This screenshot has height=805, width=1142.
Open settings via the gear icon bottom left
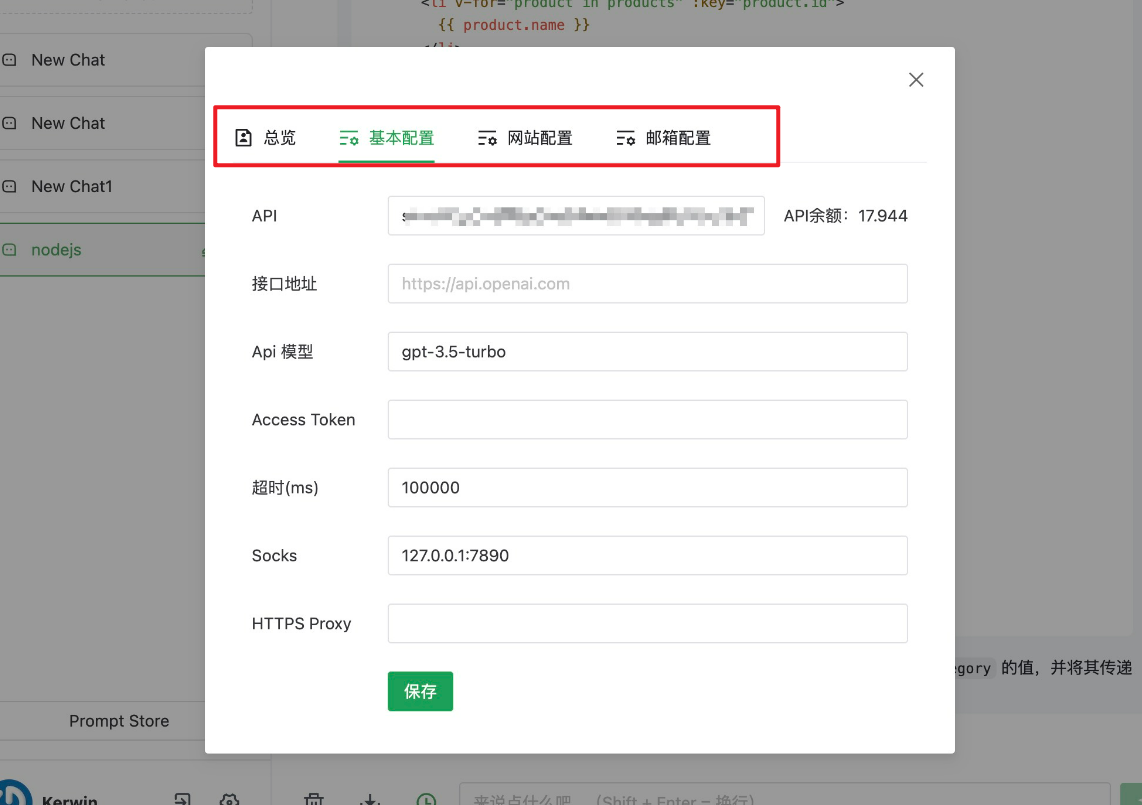229,799
